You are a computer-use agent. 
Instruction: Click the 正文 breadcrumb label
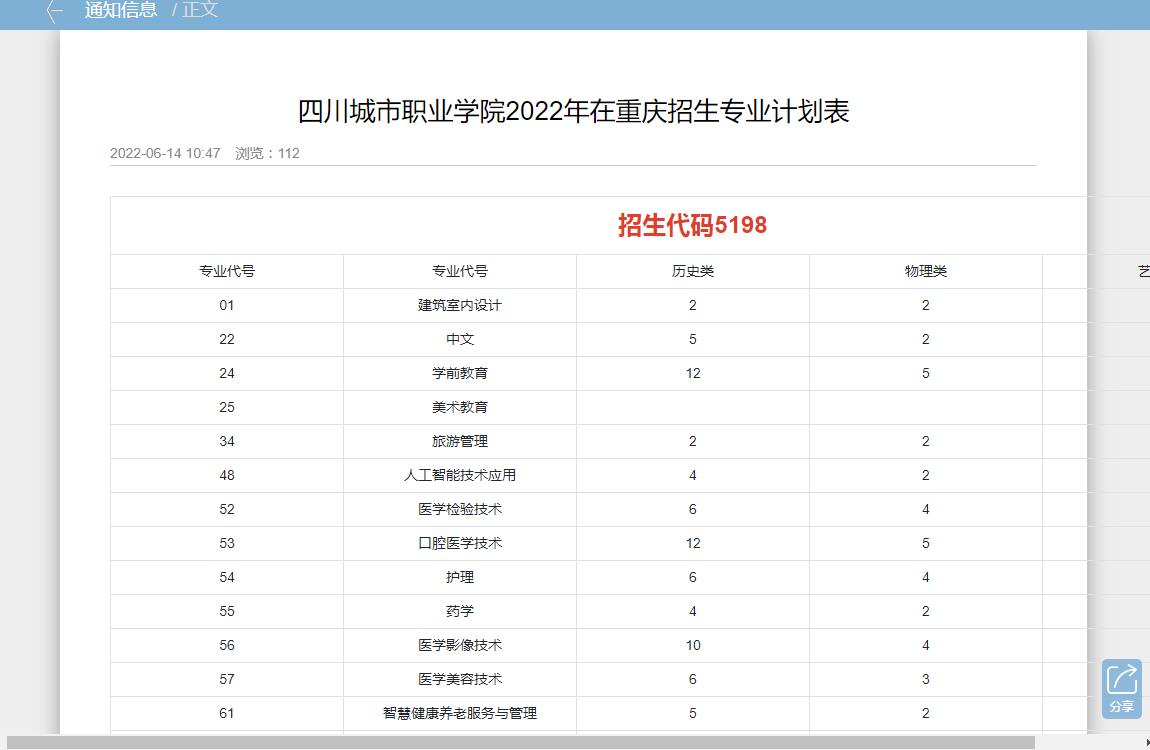tap(199, 10)
